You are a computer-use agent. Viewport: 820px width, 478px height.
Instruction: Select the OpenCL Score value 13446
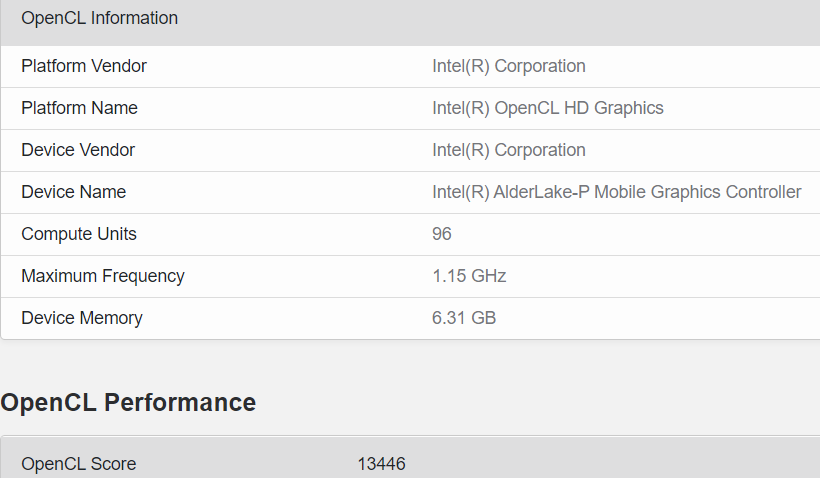[x=381, y=464]
